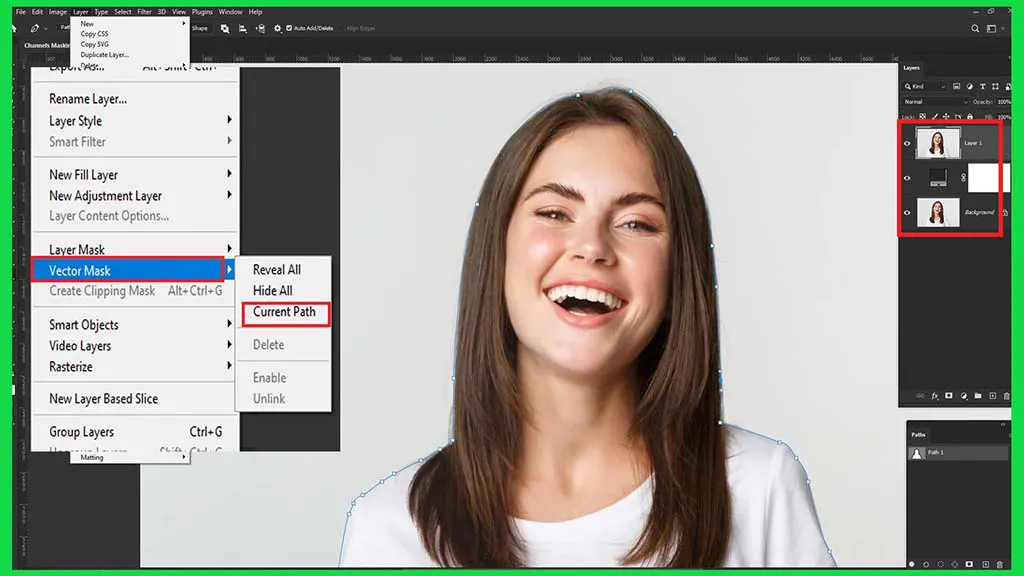Filter layers by shape layer icon

(995, 86)
